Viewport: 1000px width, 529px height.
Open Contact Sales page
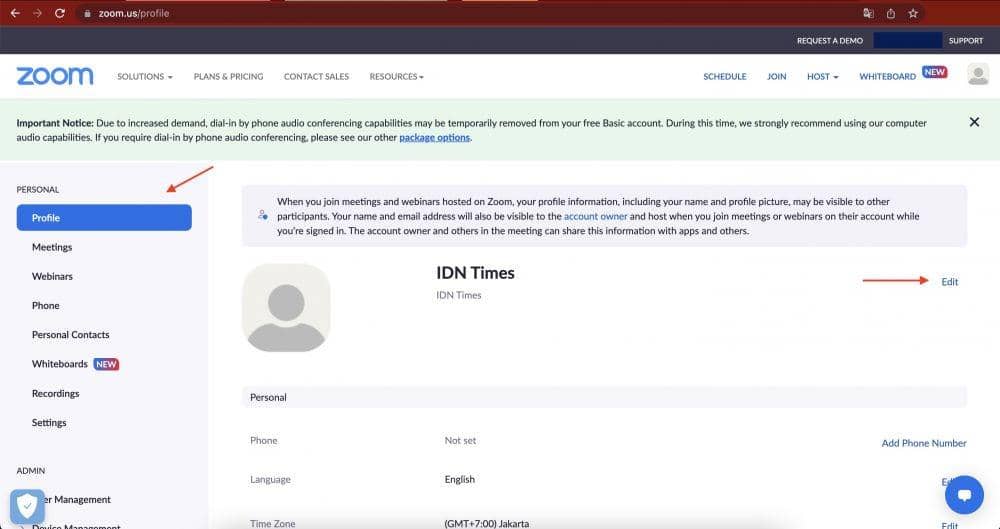point(316,77)
